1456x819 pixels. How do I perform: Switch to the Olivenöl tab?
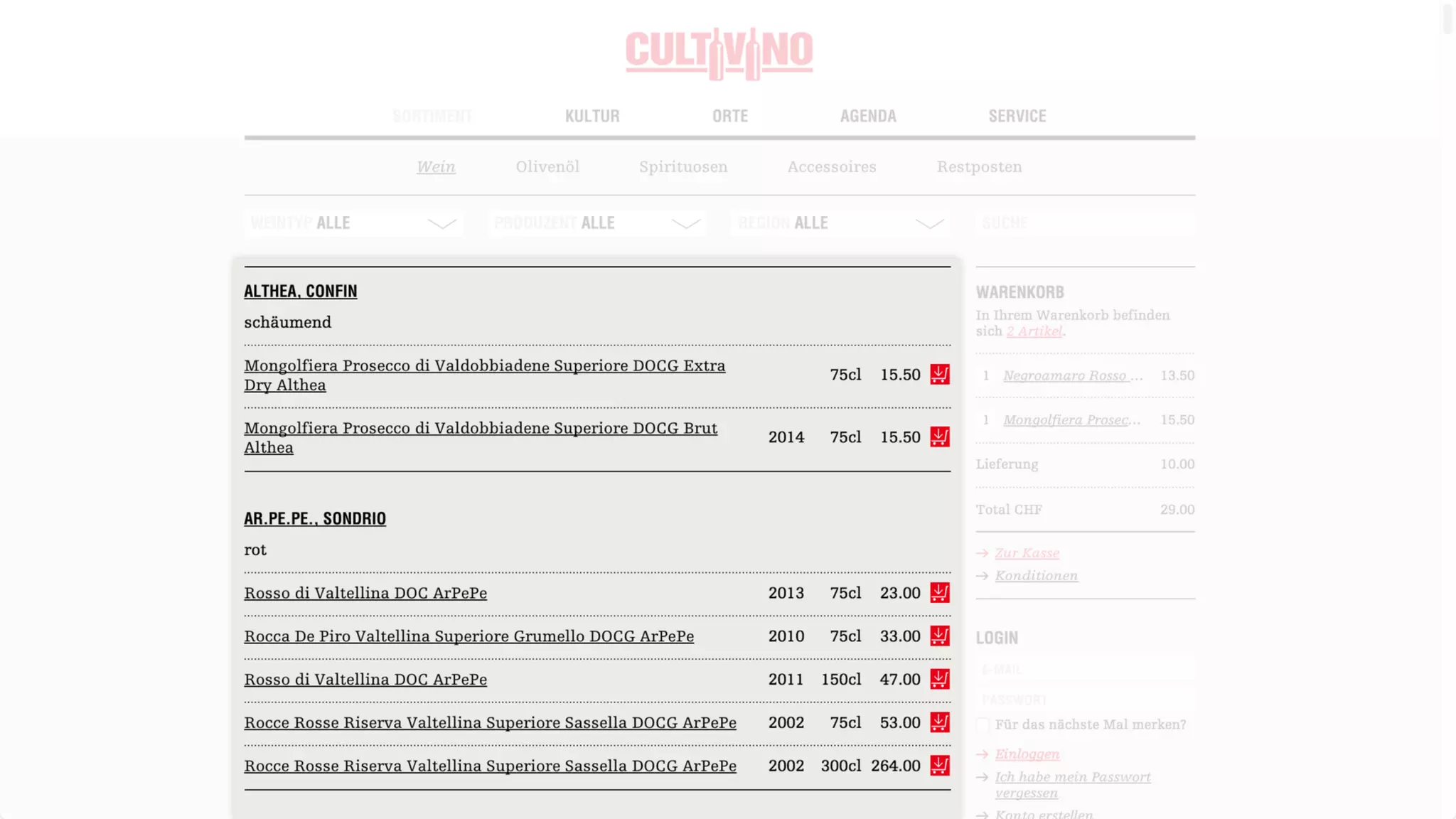tap(547, 167)
